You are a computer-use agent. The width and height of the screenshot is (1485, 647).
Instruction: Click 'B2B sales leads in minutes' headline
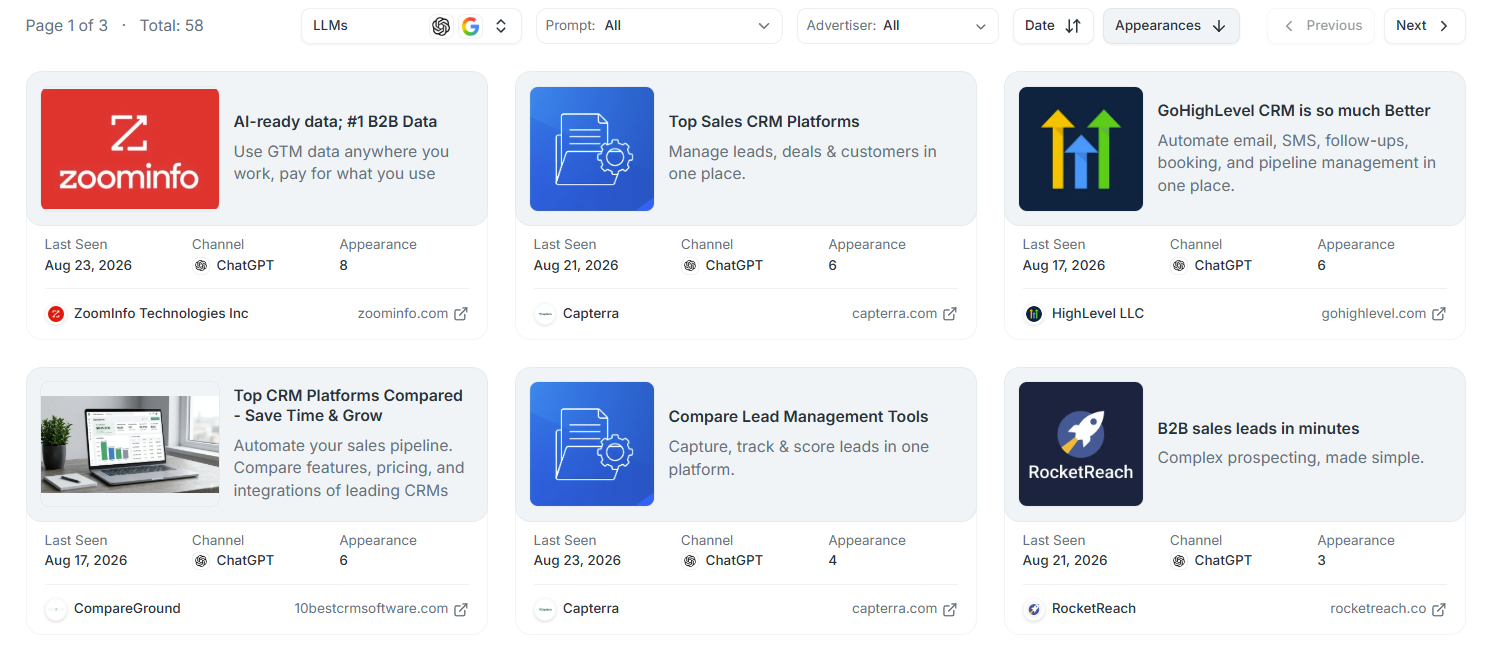pos(1258,429)
